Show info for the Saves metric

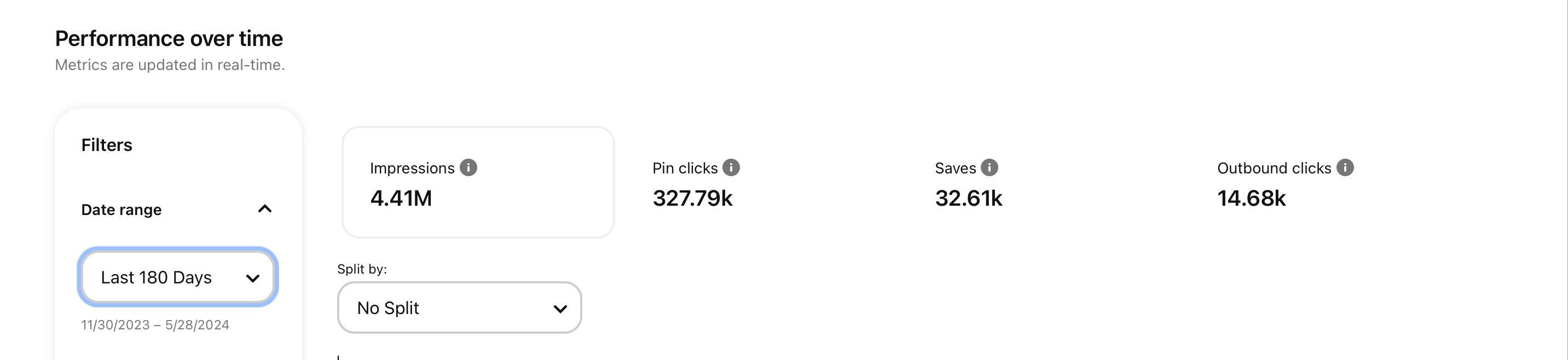tap(990, 167)
